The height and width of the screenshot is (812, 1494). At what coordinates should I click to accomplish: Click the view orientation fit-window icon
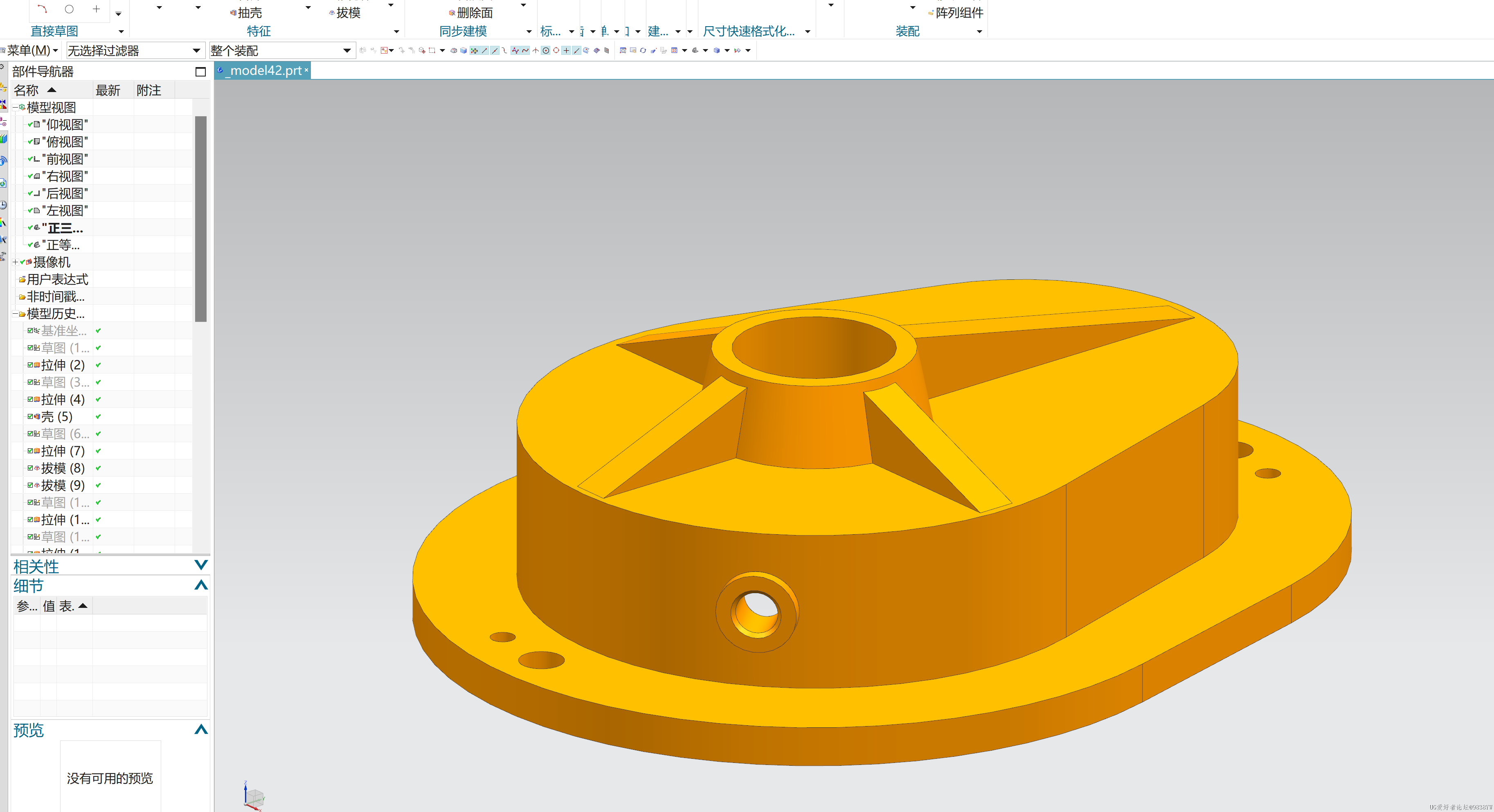pos(674,50)
